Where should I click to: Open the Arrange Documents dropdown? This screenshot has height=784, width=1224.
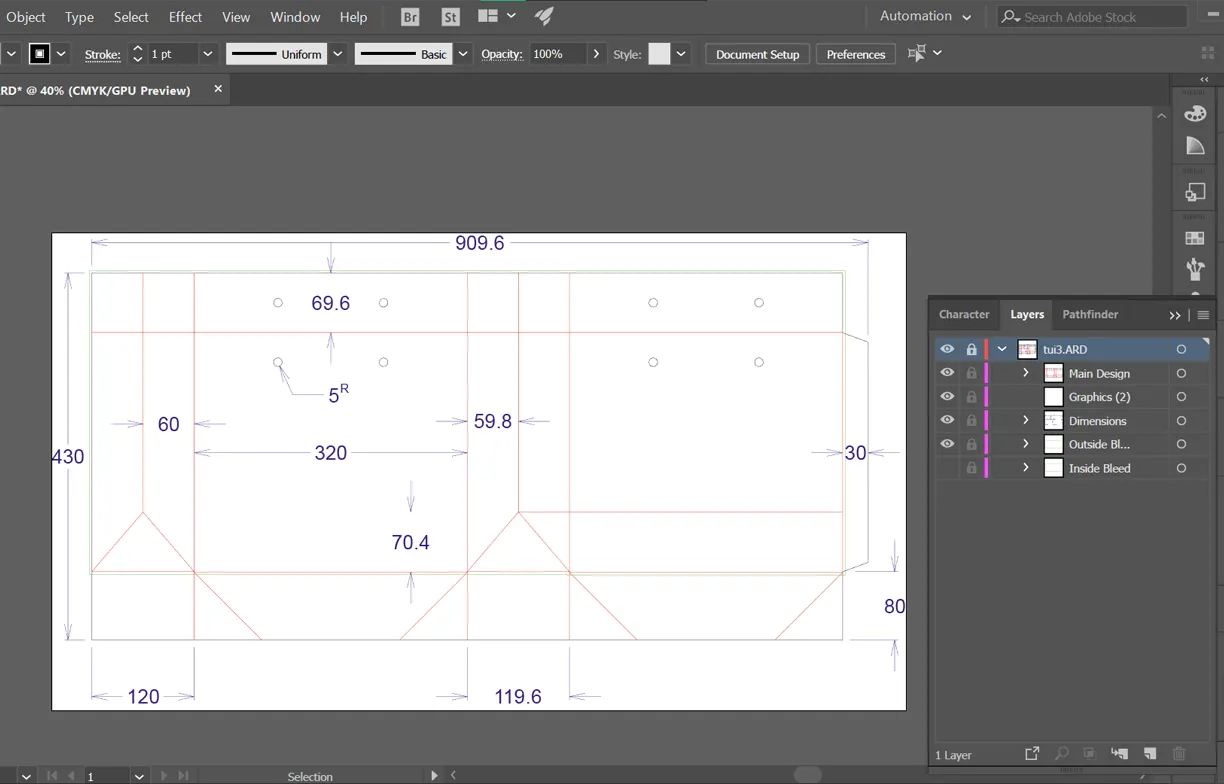(x=494, y=15)
